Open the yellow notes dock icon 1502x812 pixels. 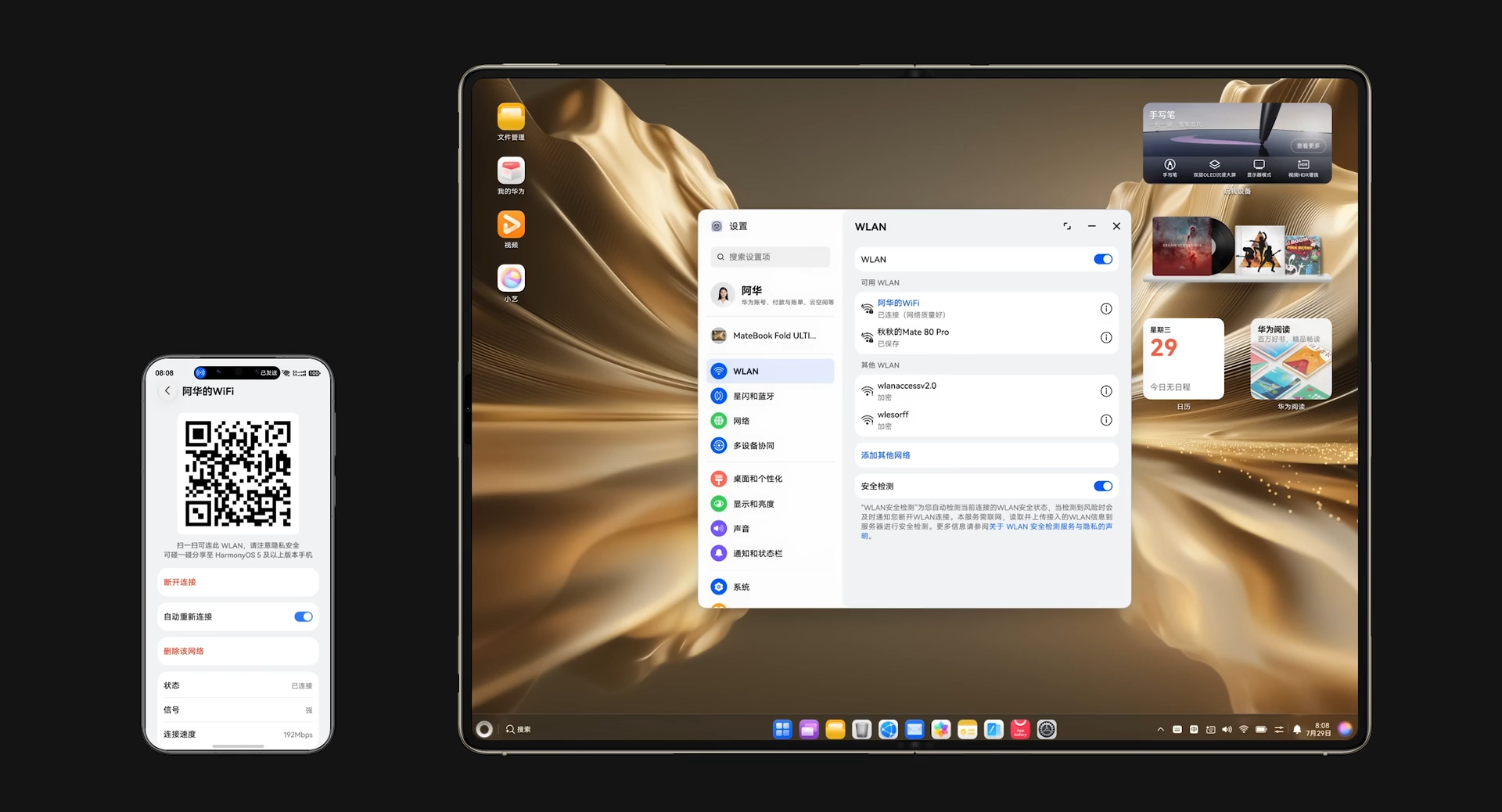coord(968,729)
